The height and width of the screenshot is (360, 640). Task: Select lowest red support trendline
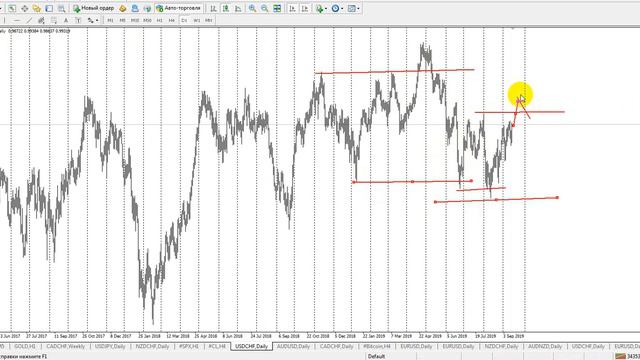tap(496, 200)
